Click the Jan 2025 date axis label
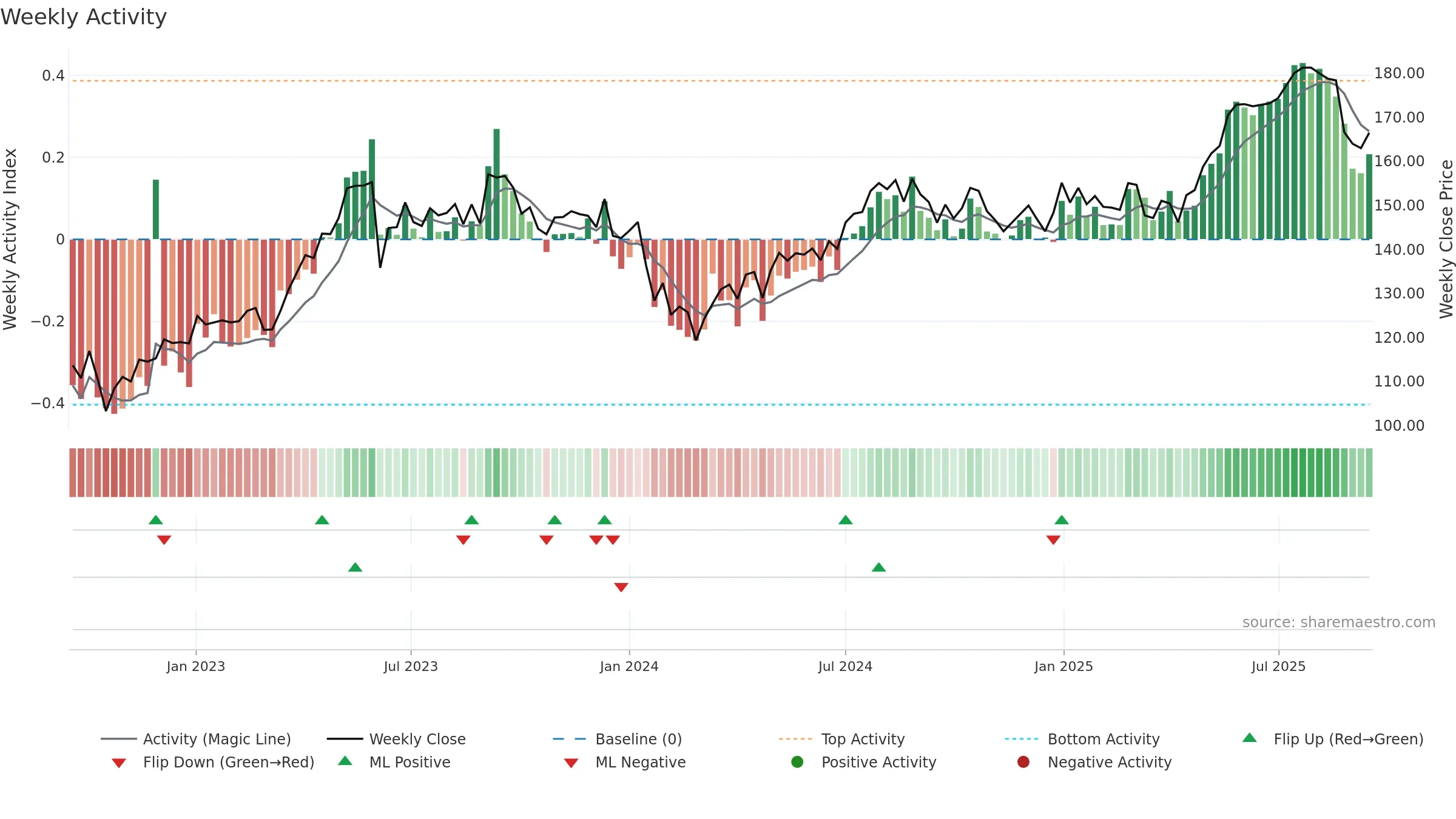The image size is (1456, 819). (1063, 667)
